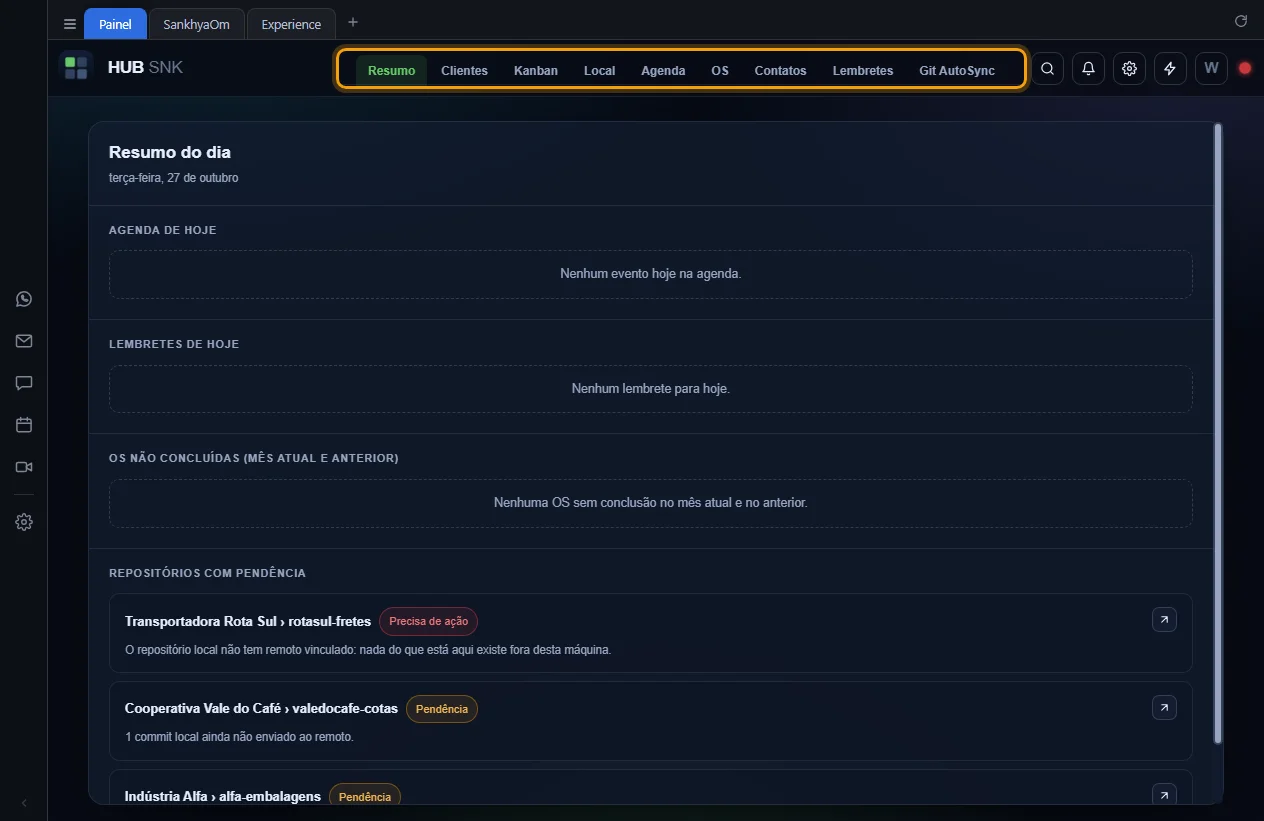Open sidebar settings gear icon

pyautogui.click(x=24, y=522)
